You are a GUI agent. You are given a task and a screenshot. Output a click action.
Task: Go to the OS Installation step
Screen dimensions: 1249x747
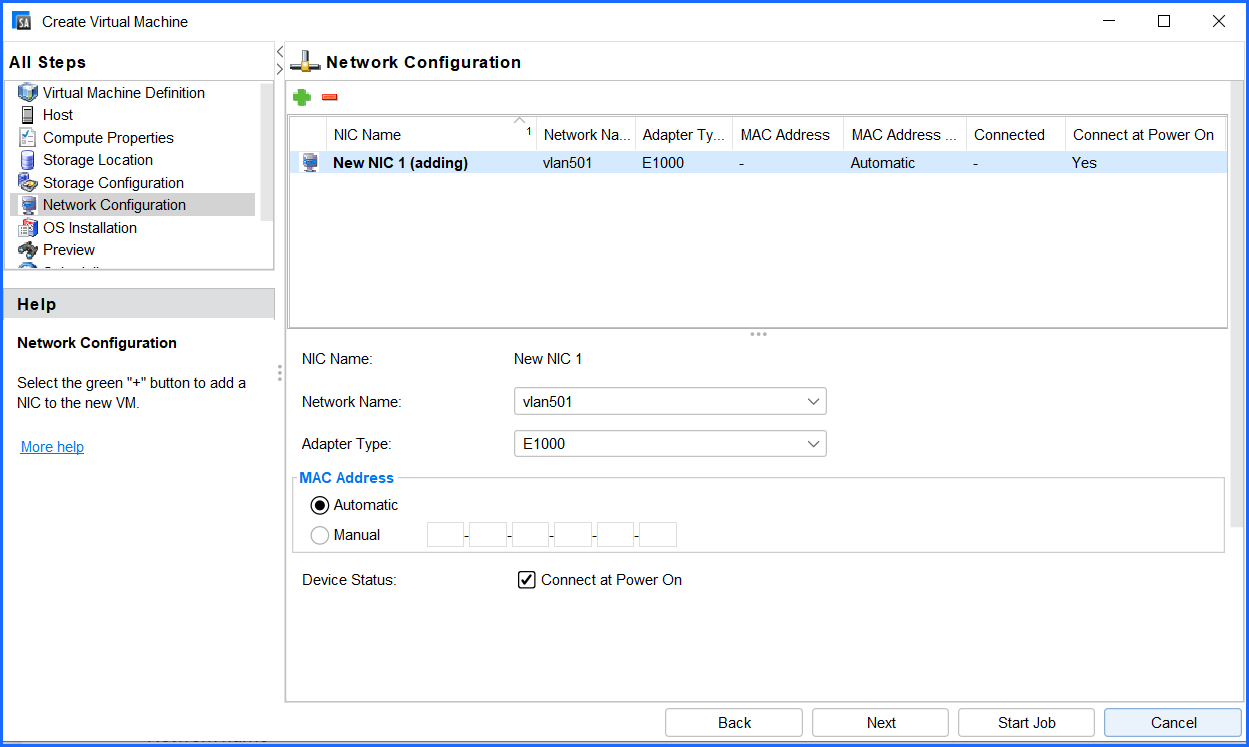pos(90,228)
